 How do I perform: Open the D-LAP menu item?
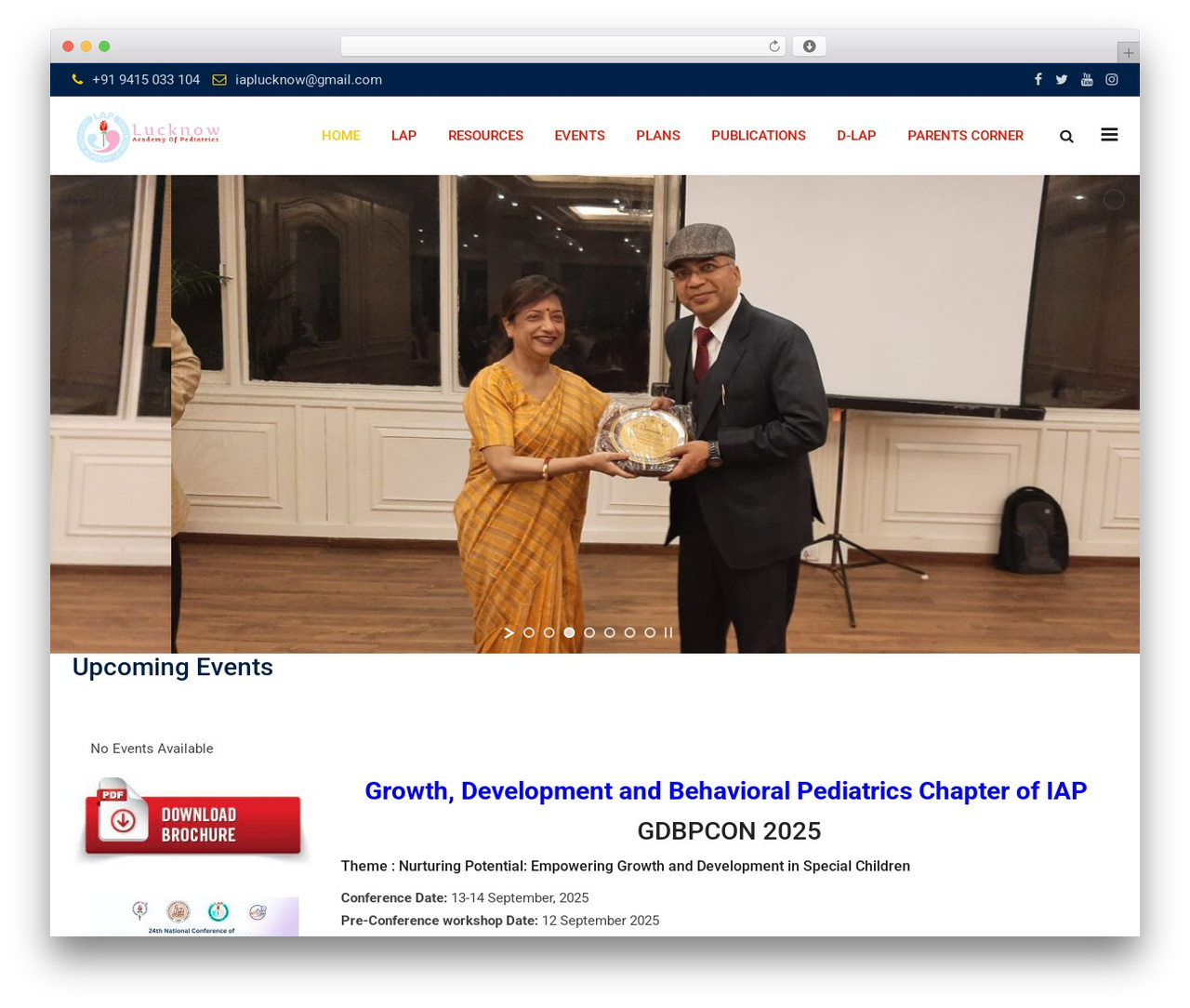(856, 136)
